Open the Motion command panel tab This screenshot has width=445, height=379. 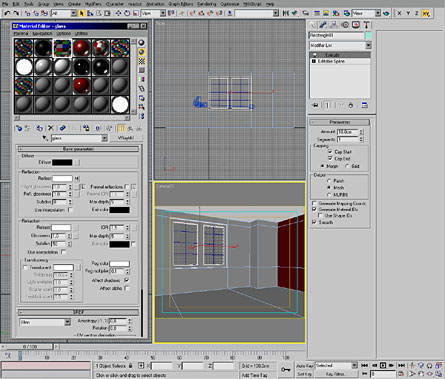(x=345, y=25)
